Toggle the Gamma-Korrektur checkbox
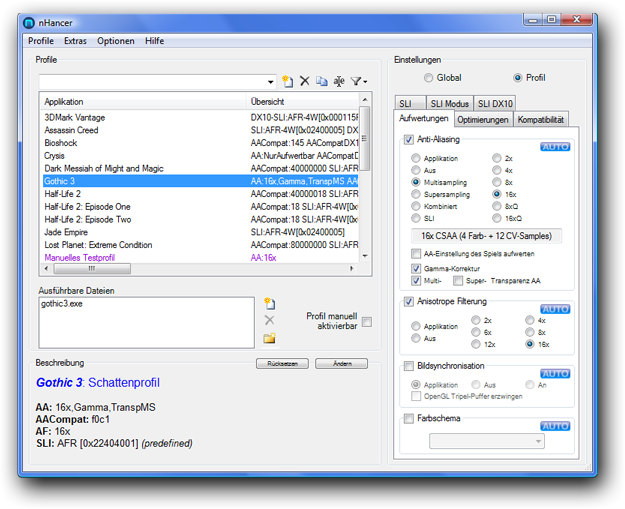This screenshot has height=509, width=625. (x=416, y=268)
